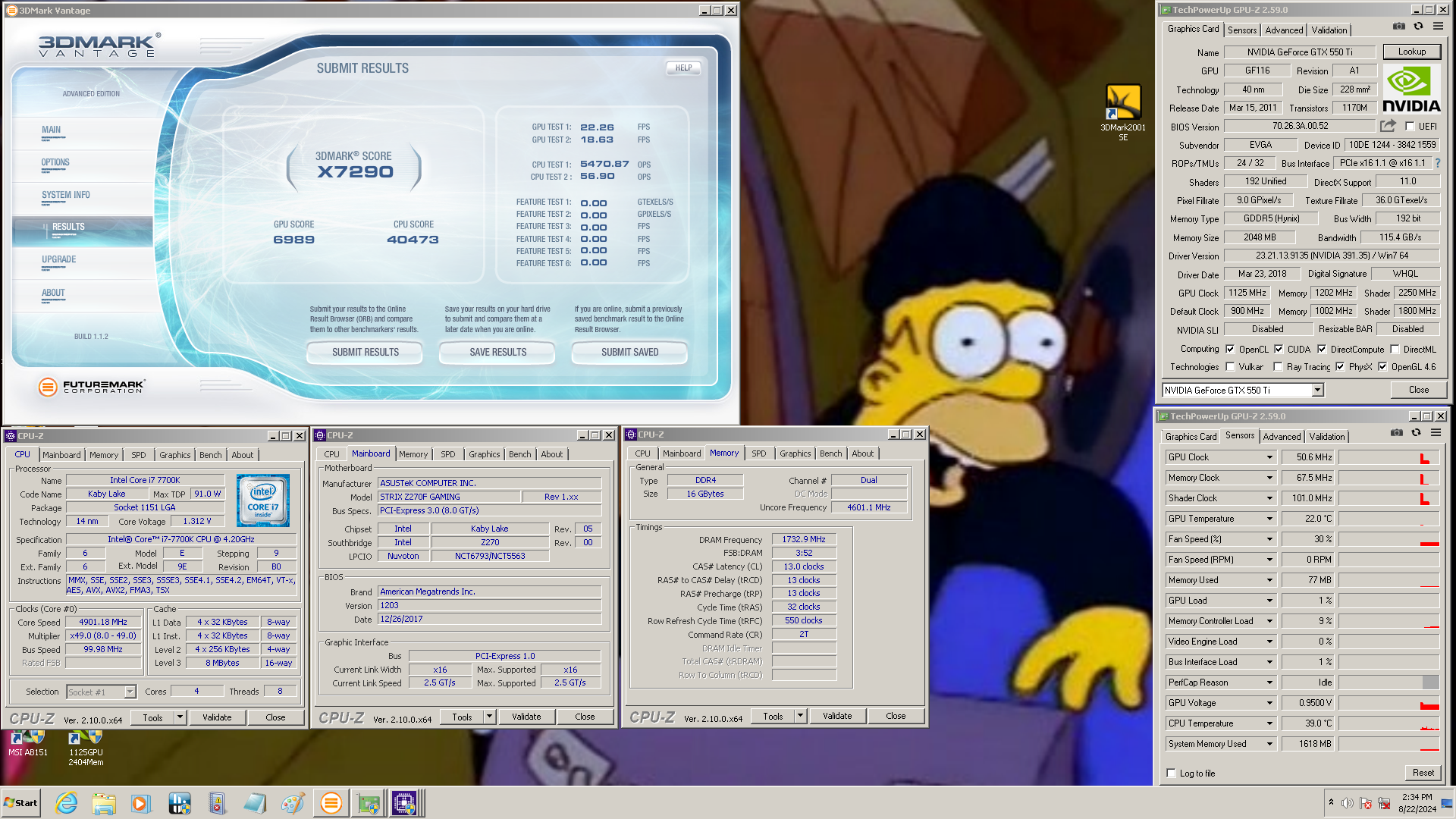Show hidden system tray icons arrow

[x=1331, y=802]
